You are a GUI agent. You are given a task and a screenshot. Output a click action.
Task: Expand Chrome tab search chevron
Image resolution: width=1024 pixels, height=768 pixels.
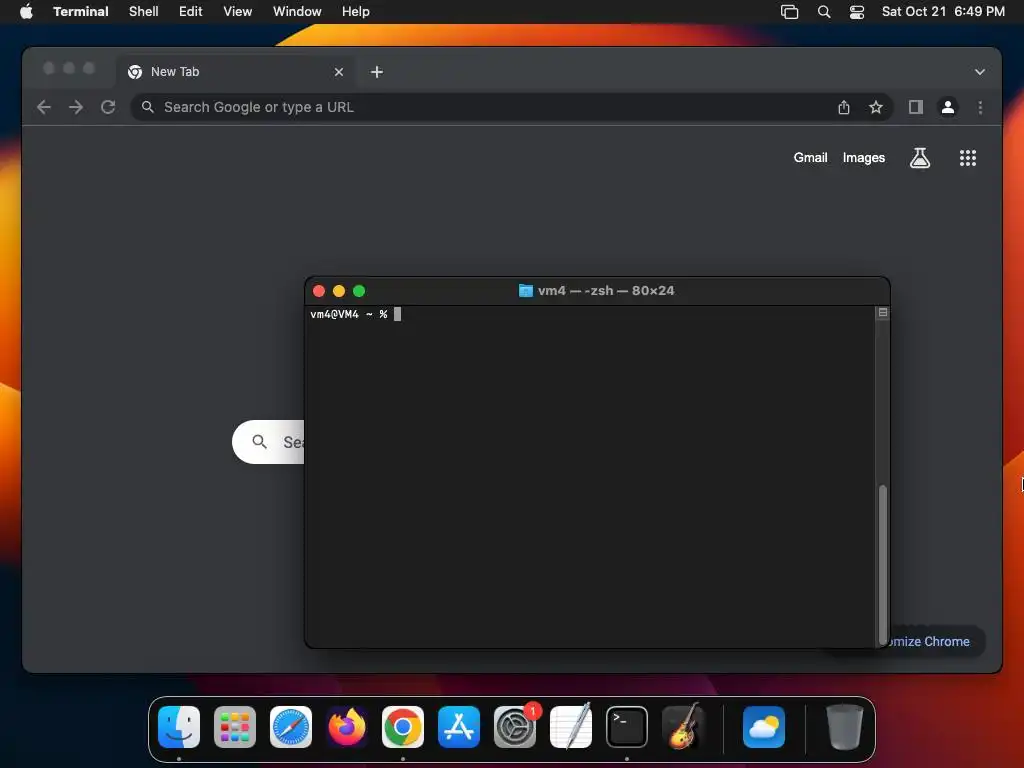(x=980, y=72)
